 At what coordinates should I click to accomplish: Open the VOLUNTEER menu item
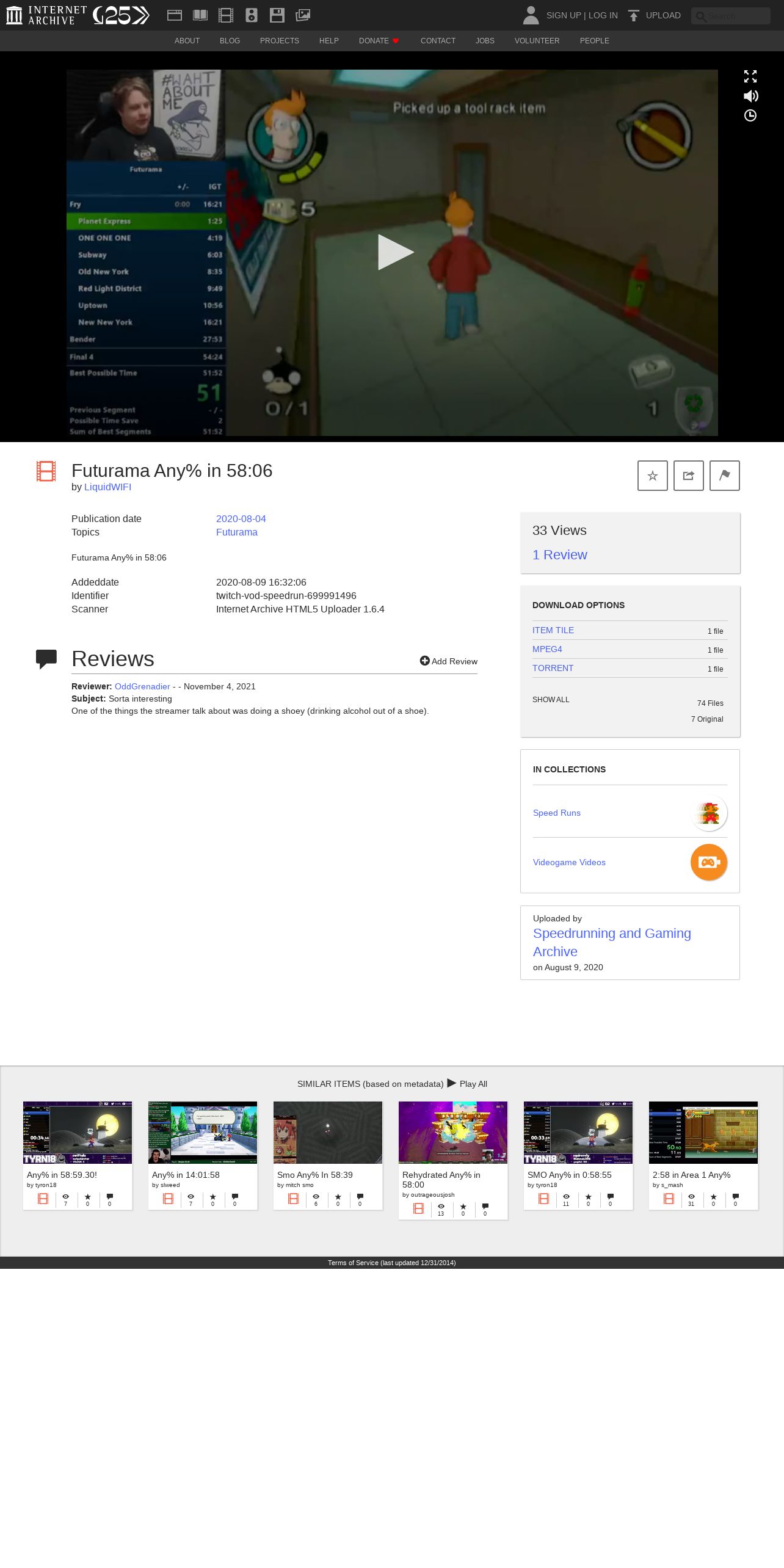(x=537, y=41)
